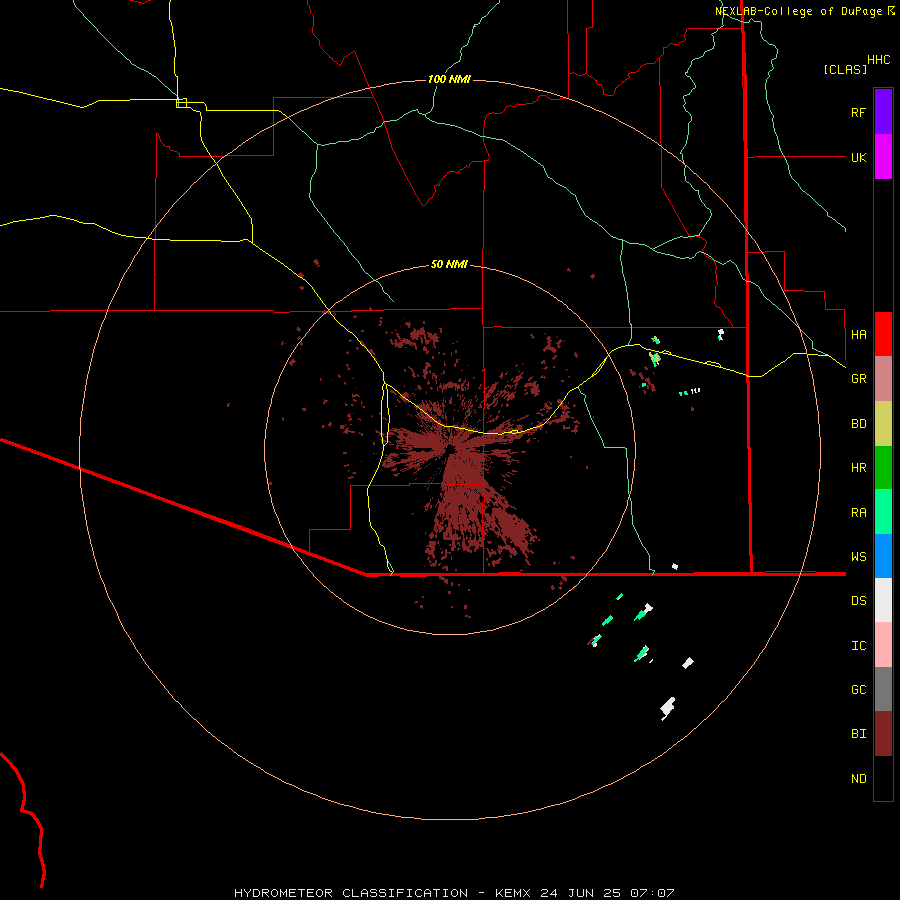Click the "50 NMI" range ring label
This screenshot has width=900, height=900.
pos(449,264)
